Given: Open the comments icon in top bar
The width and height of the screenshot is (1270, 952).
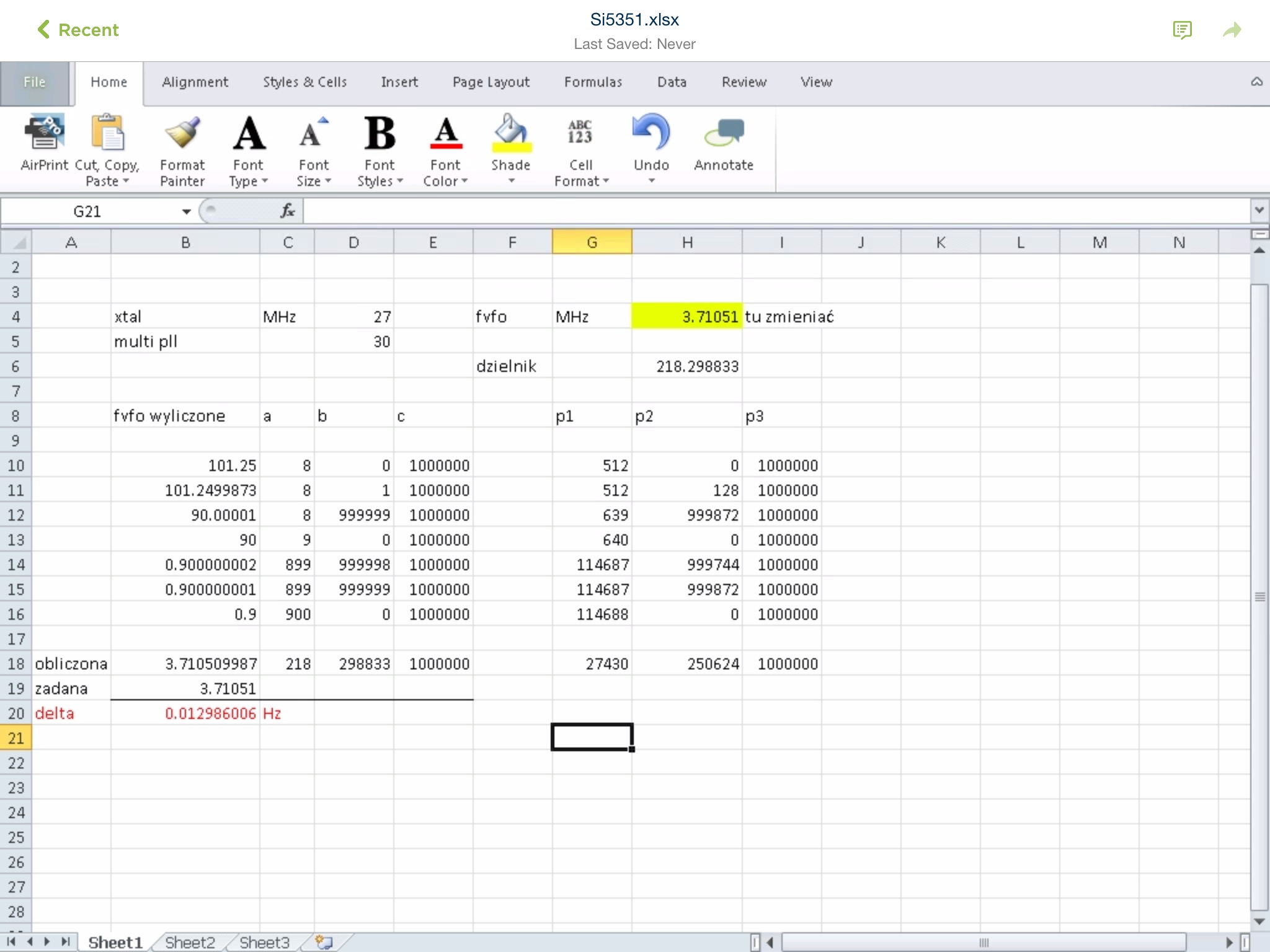Looking at the screenshot, I should click(x=1182, y=30).
